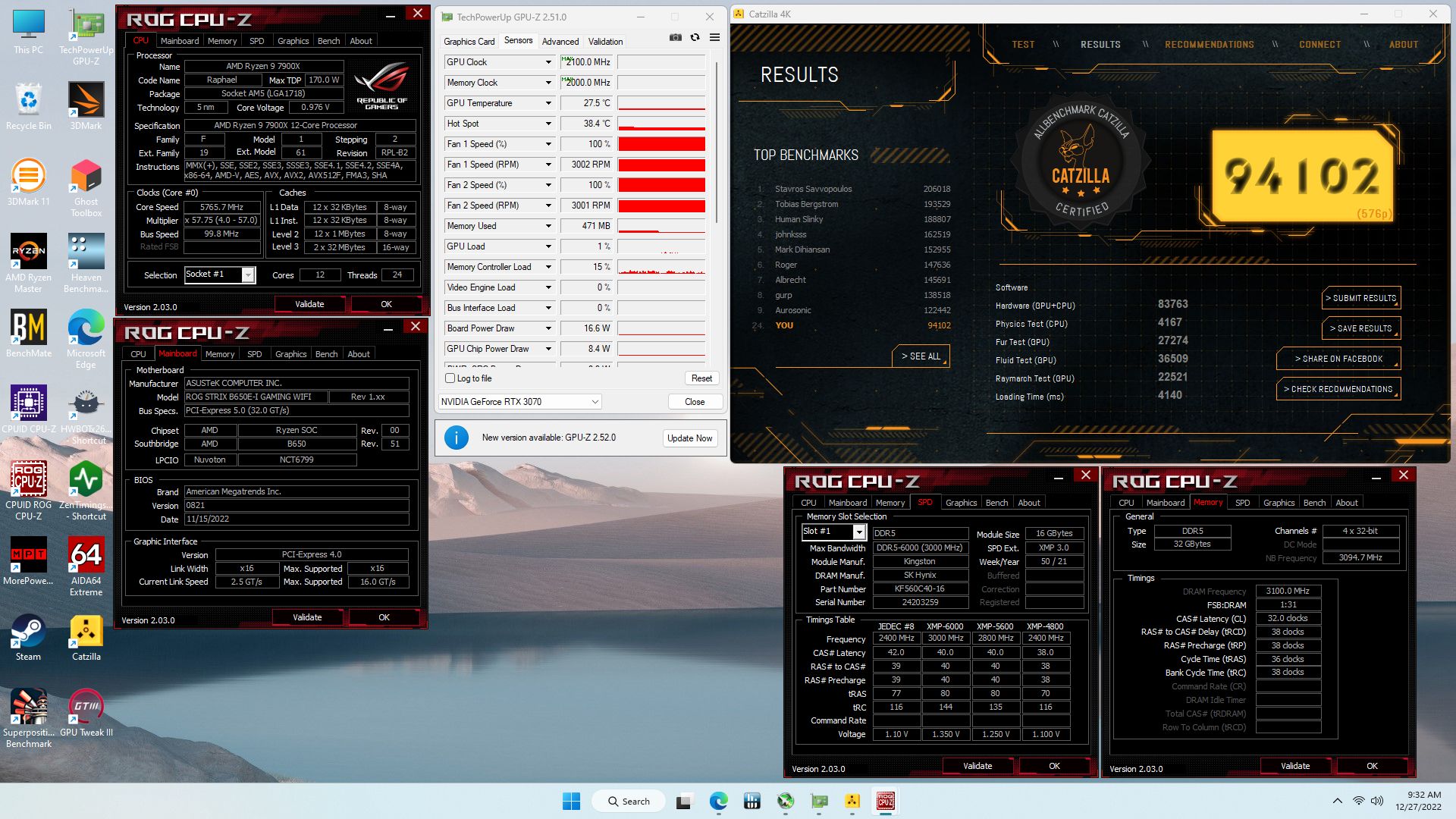Launch AIDA64 Extreme desktop icon

[86, 567]
